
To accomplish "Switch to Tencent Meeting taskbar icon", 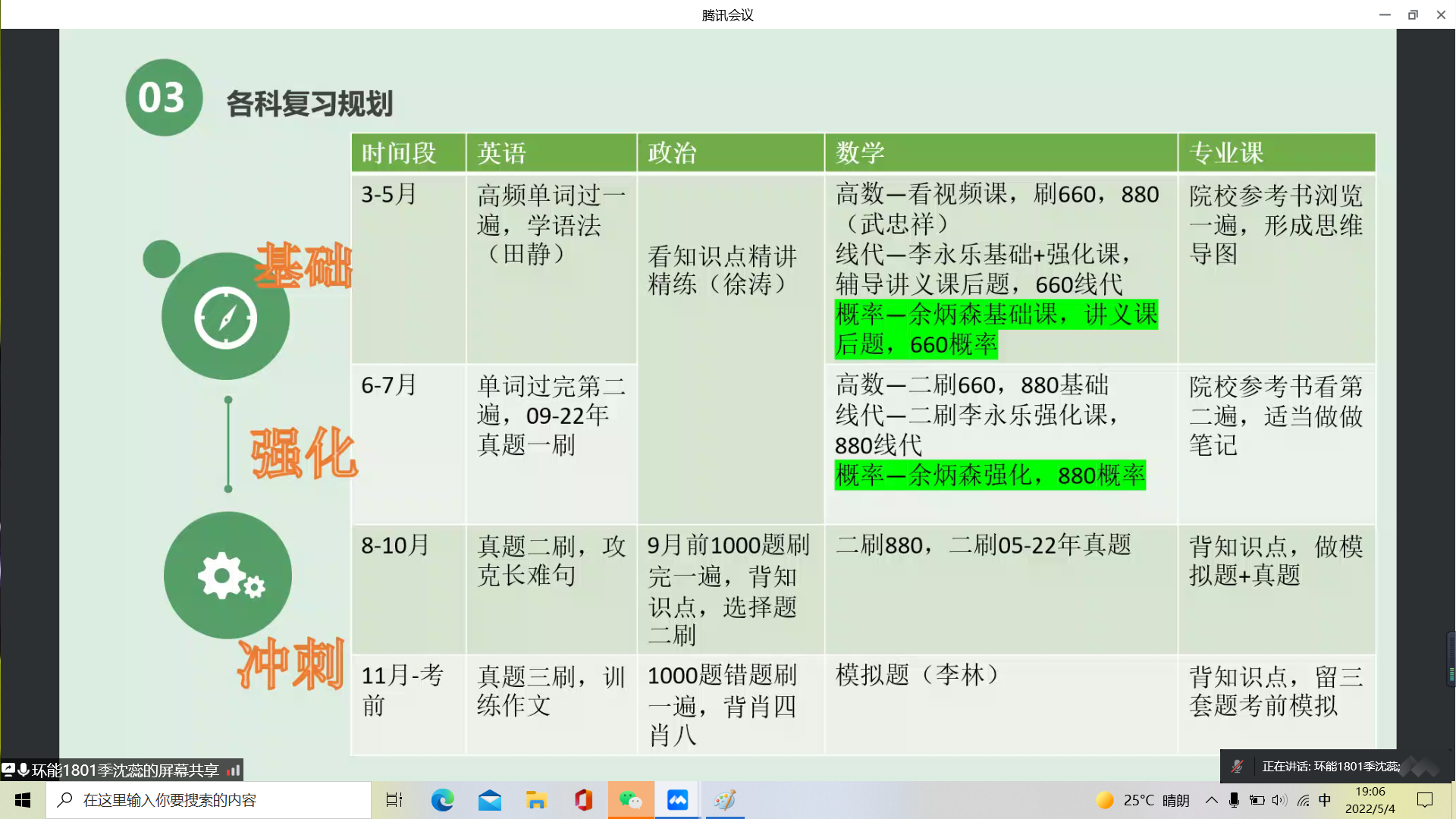I will [x=677, y=800].
